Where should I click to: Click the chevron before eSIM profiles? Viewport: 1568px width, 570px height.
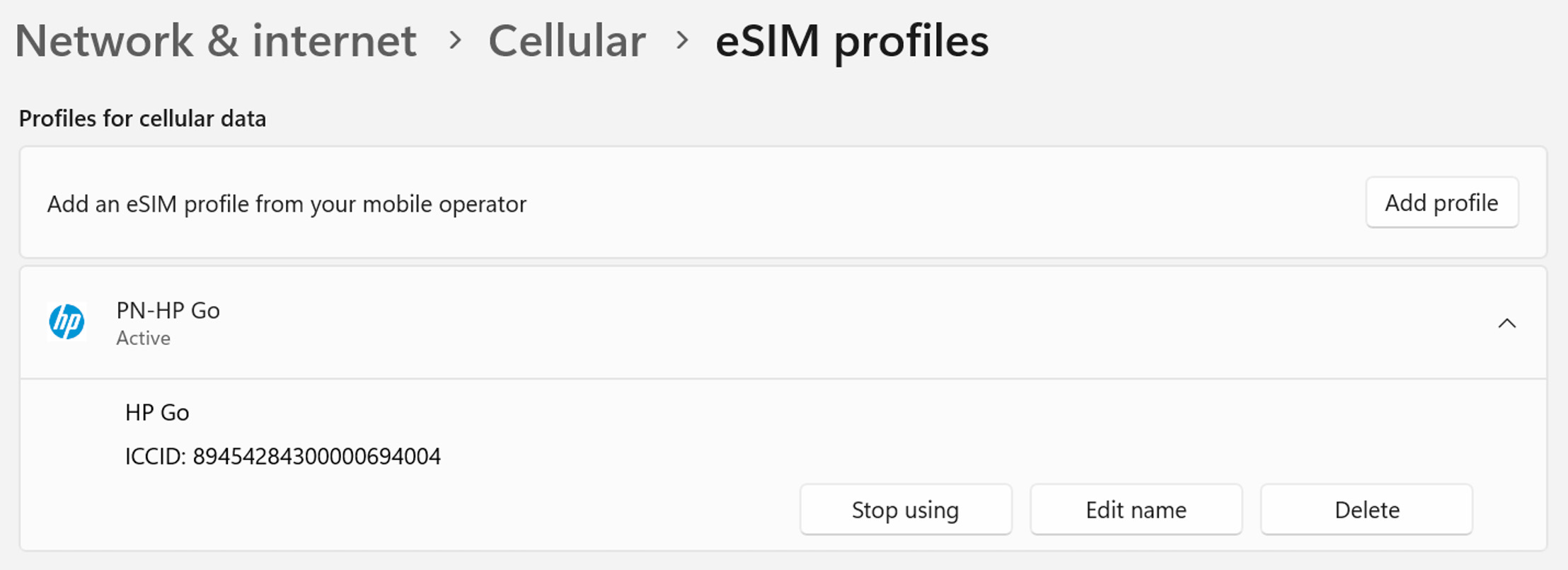pyautogui.click(x=682, y=41)
